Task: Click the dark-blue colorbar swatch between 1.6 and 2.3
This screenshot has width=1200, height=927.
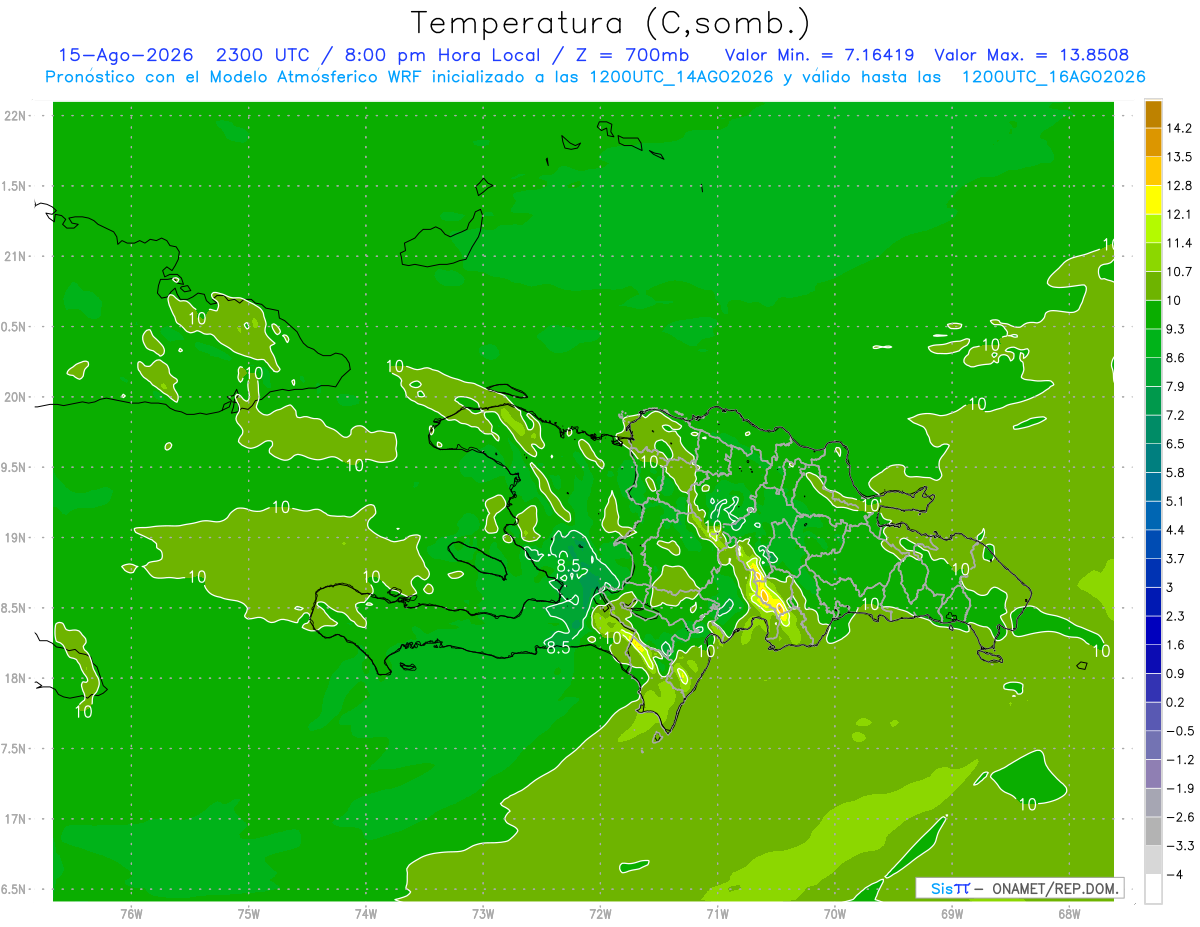Action: (1153, 631)
